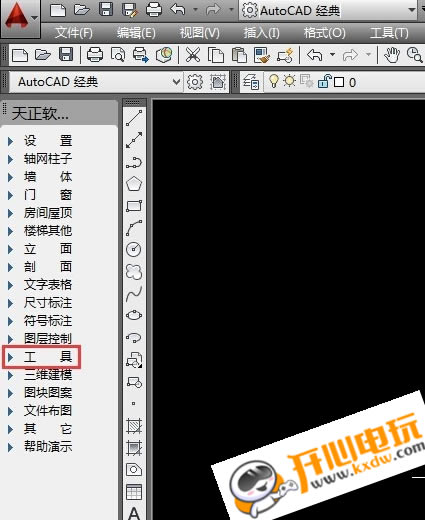Open the 格式(O) menu
This screenshot has width=425, height=520.
pos(324,33)
